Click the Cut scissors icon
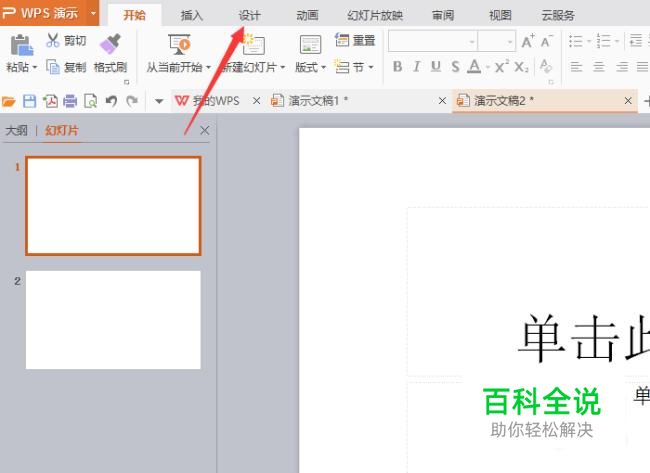650x473 pixels. (x=53, y=40)
